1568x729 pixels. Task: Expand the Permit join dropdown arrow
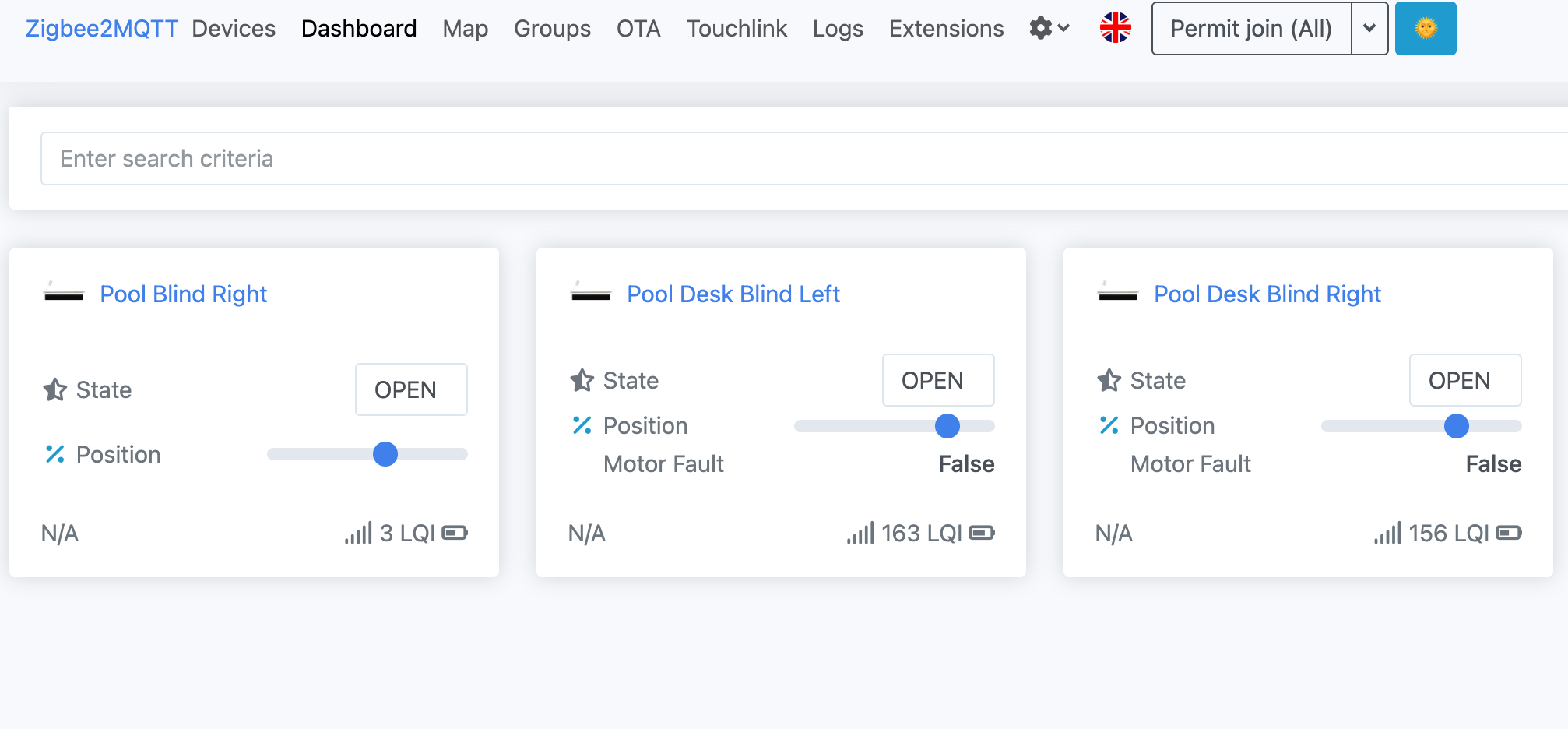click(x=1369, y=29)
